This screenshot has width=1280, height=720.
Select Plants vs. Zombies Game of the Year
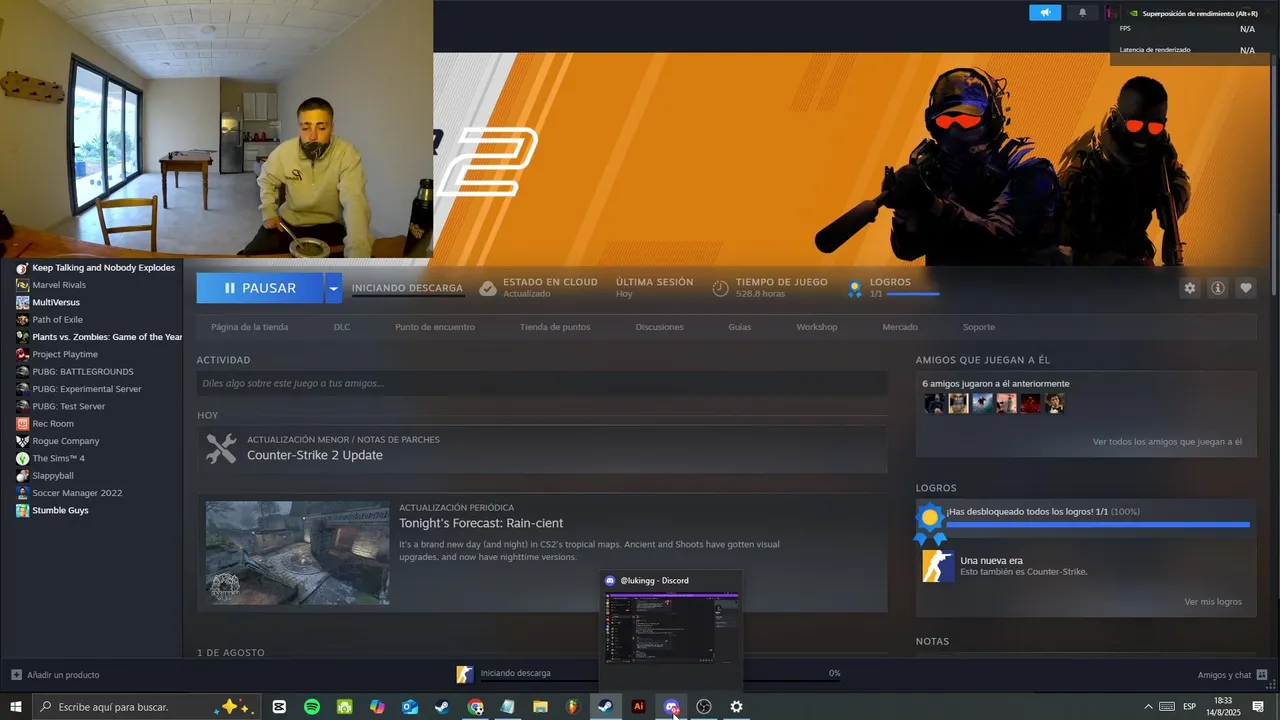coord(107,337)
